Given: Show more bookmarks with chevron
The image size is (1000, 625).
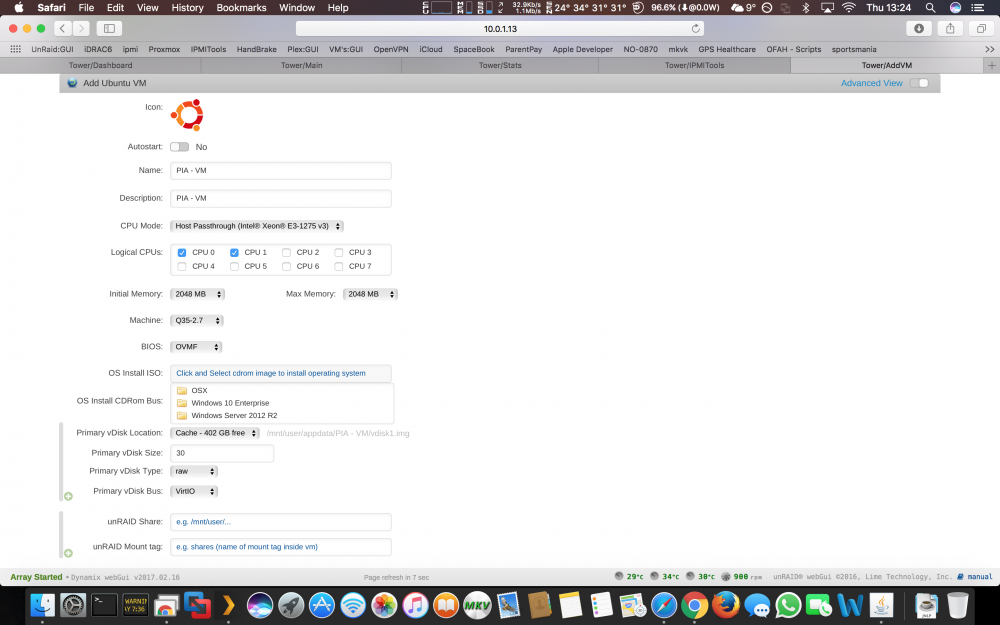Looking at the screenshot, I should (989, 49).
